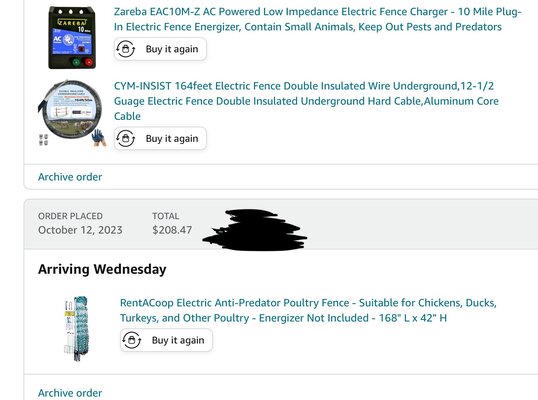Buy the CYM-INSIST underground cable again
Viewport: 538px width, 400px height.
(x=160, y=139)
